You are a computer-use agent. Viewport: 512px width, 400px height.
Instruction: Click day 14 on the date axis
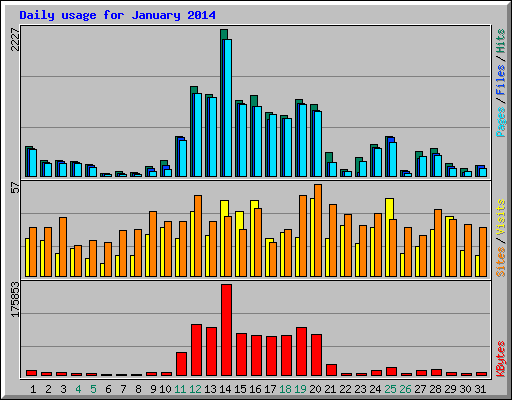(225, 389)
